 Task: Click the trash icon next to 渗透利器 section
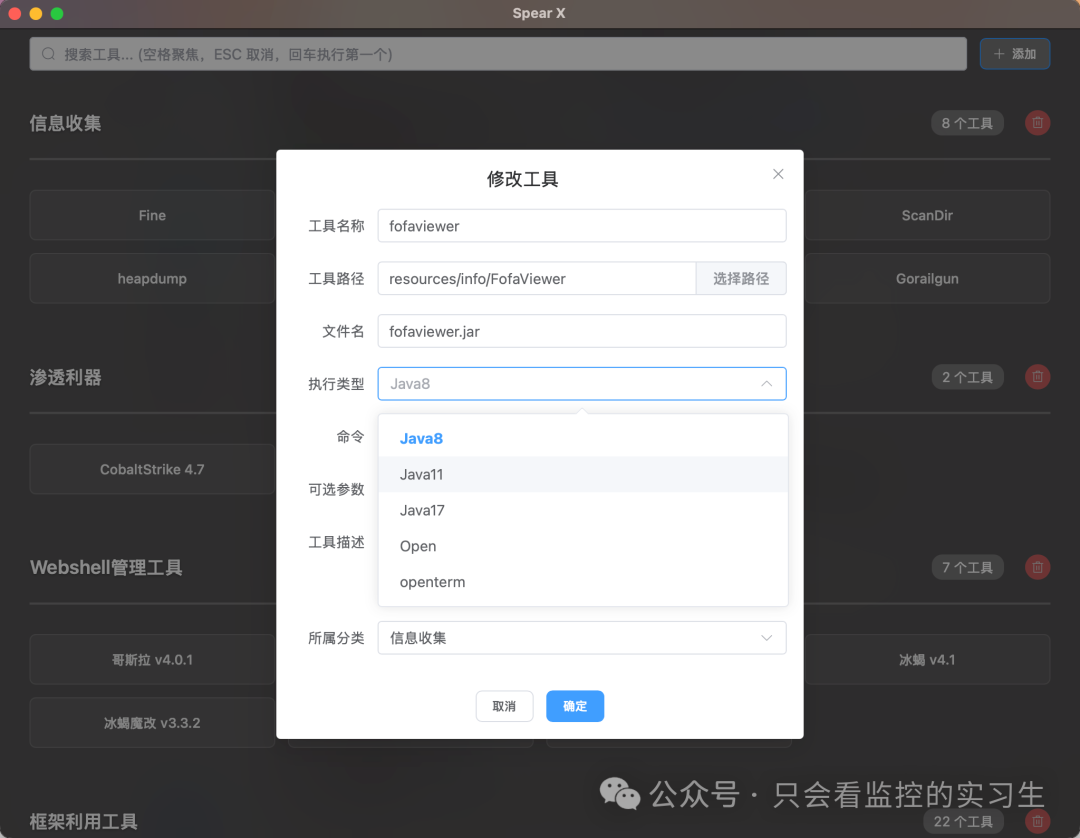tap(1037, 377)
